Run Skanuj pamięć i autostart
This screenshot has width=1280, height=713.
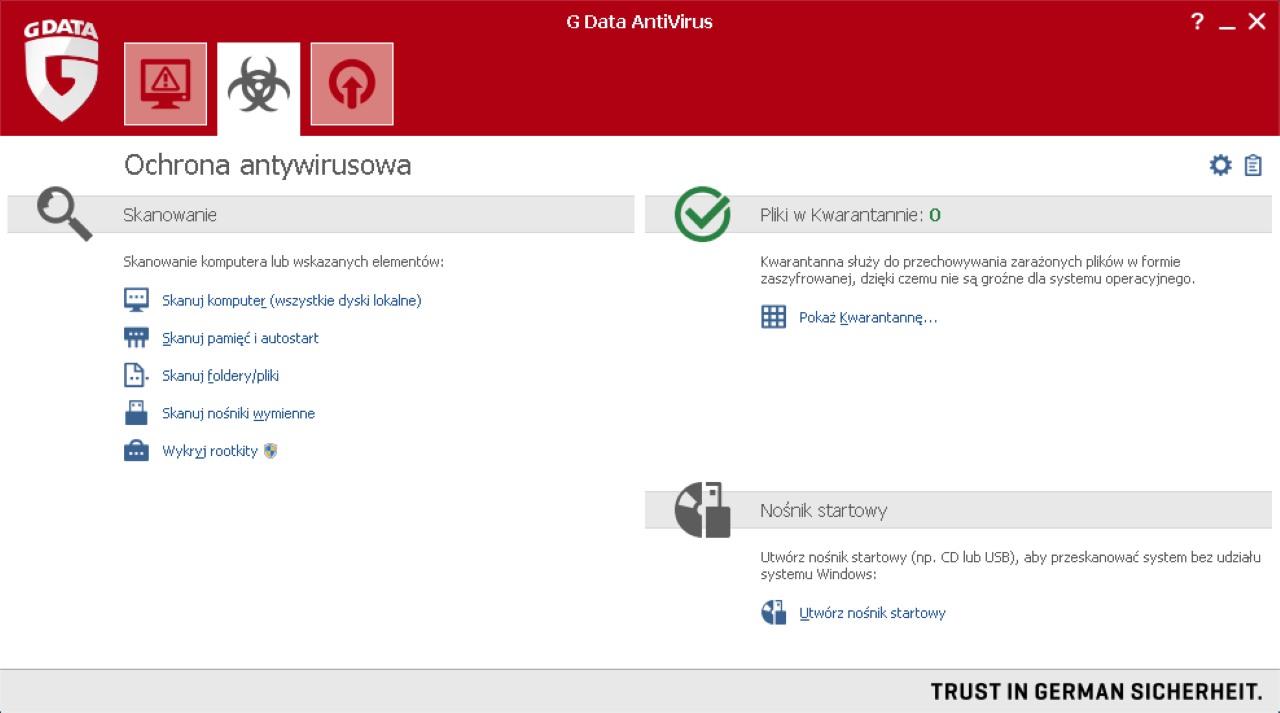pos(241,338)
